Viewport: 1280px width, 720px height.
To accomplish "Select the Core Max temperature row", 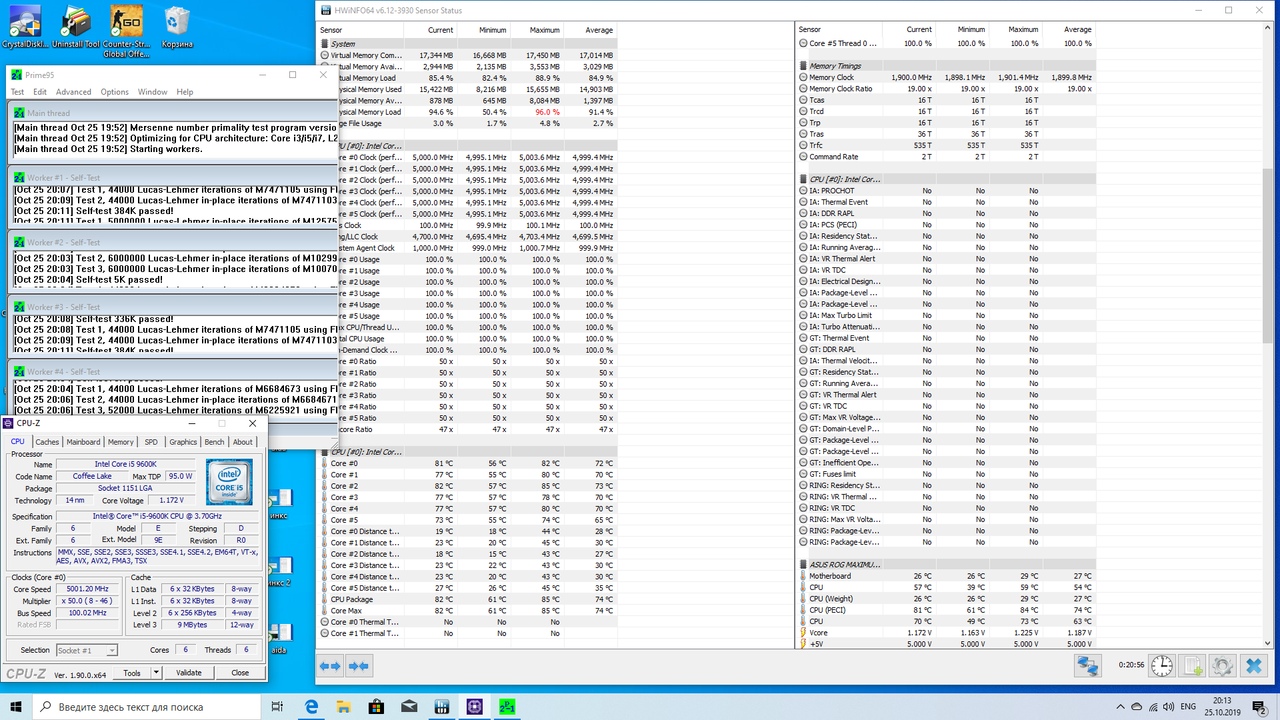I will pos(468,611).
